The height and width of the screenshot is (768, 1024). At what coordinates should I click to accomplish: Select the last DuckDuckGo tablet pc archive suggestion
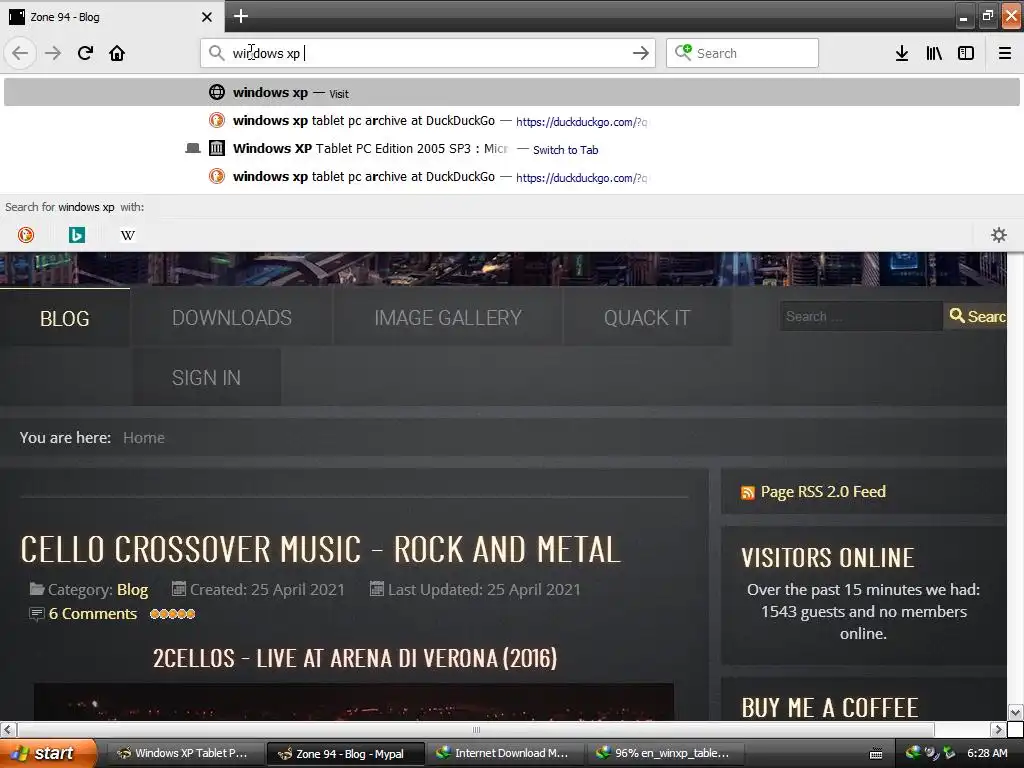(x=511, y=177)
